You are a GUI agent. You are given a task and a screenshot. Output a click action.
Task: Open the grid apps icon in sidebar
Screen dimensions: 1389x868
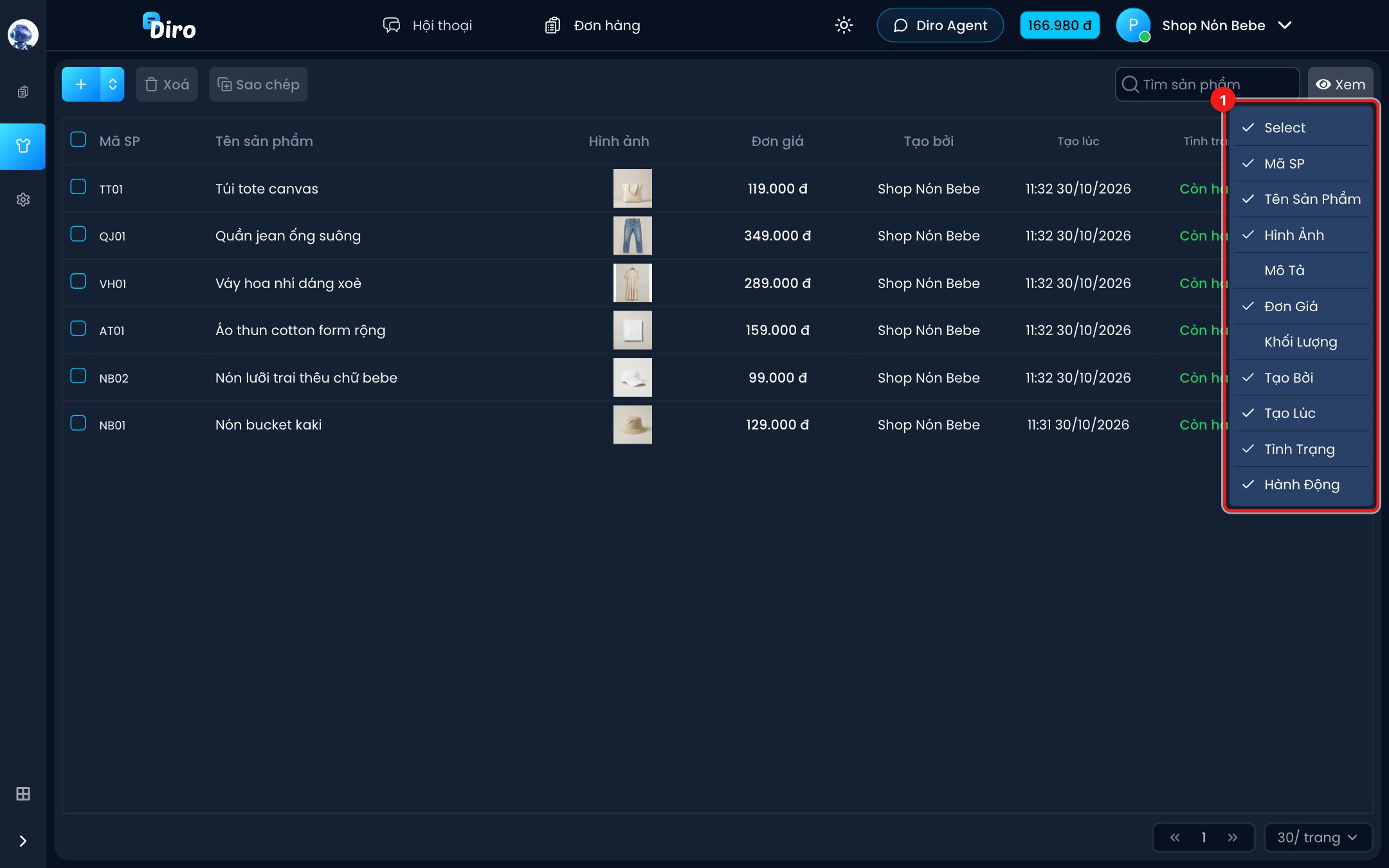(x=23, y=794)
